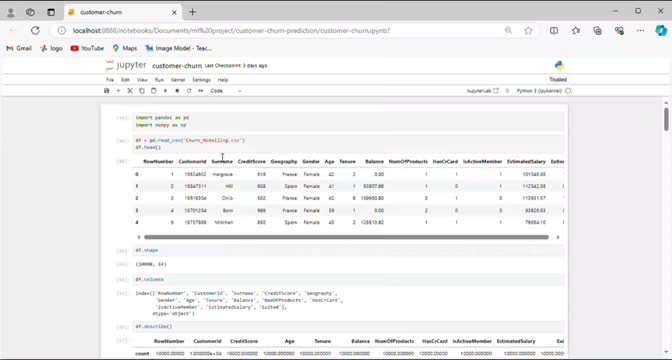Click the dataframe horizontal scrollbar
This screenshot has width=672, height=360.
pos(346,237)
